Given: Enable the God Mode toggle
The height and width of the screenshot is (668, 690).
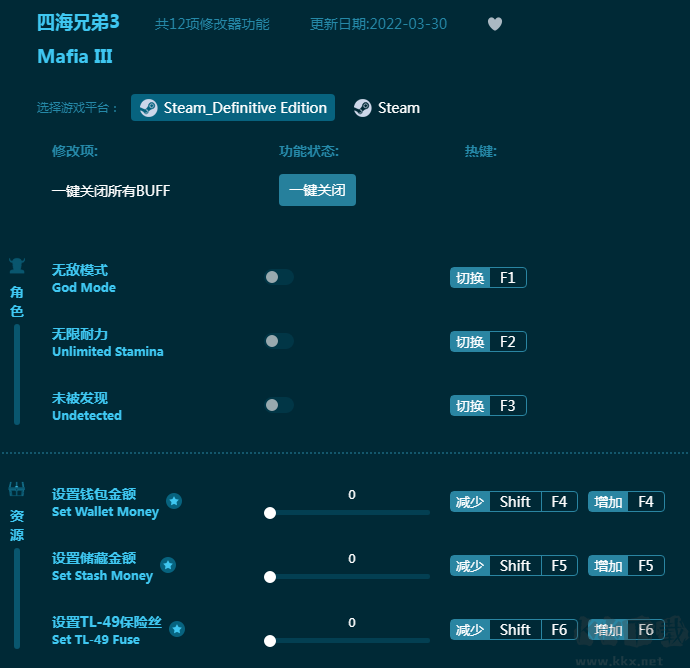Looking at the screenshot, I should pos(278,277).
